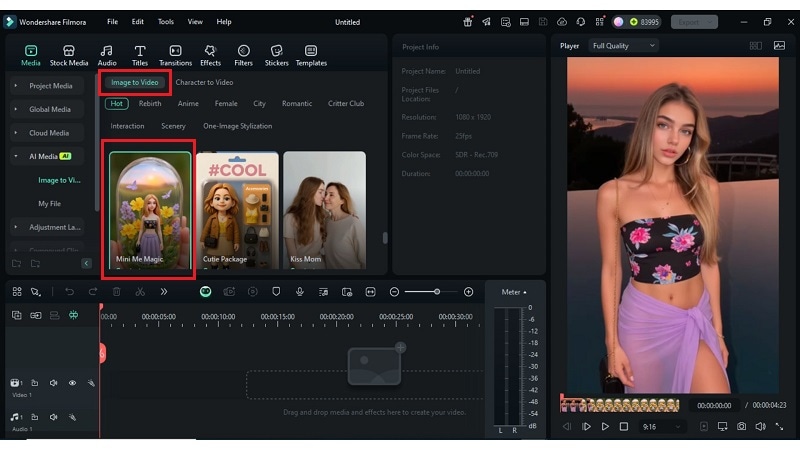800x450 pixels.
Task: Open the Tools menu
Action: pyautogui.click(x=166, y=21)
